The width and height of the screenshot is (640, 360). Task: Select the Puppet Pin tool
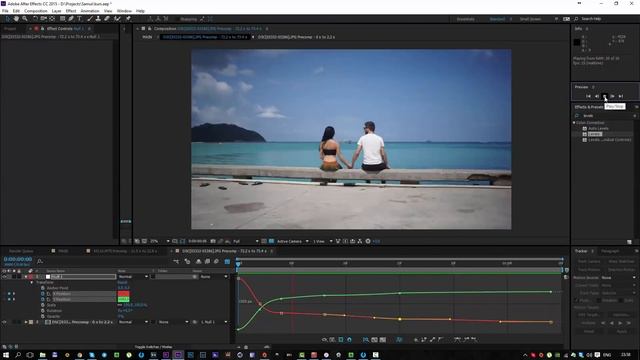[128, 19]
